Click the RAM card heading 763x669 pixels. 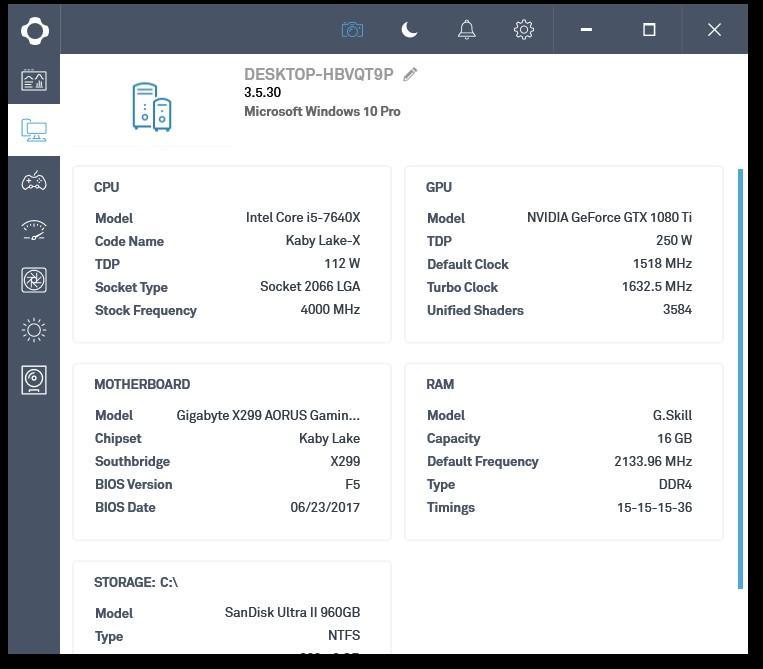click(x=440, y=384)
